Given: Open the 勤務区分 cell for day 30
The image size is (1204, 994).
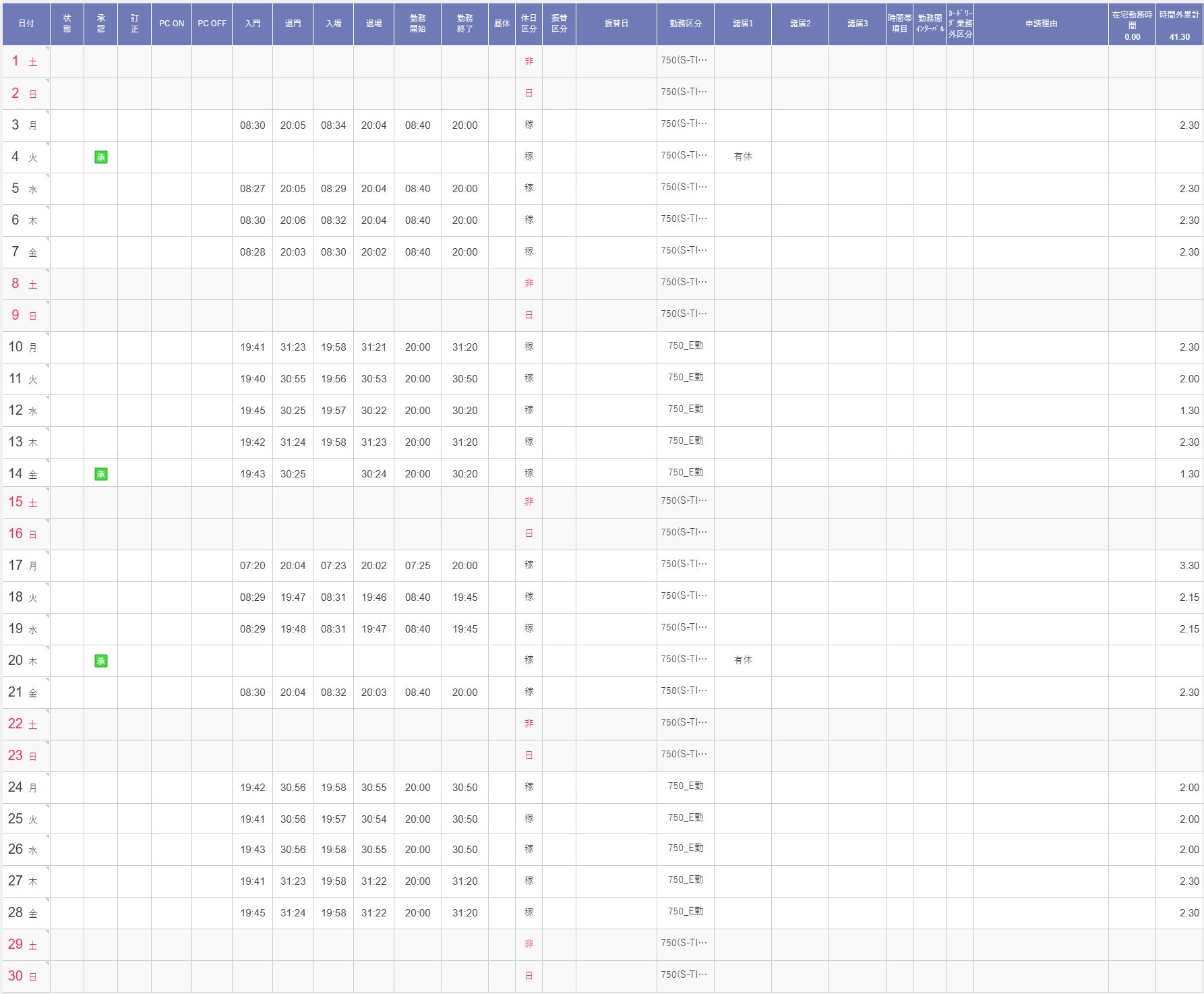Looking at the screenshot, I should point(685,975).
